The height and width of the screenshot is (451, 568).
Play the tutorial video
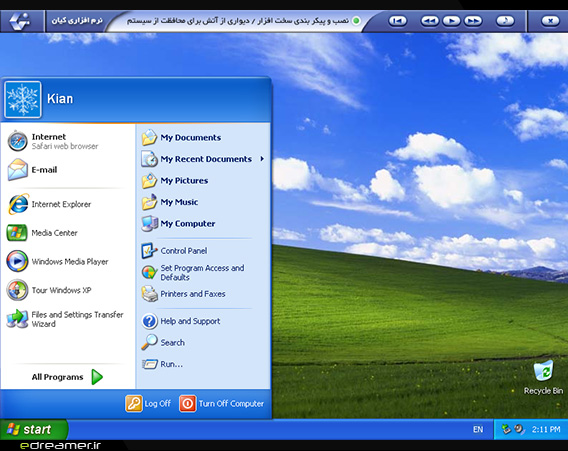point(451,21)
